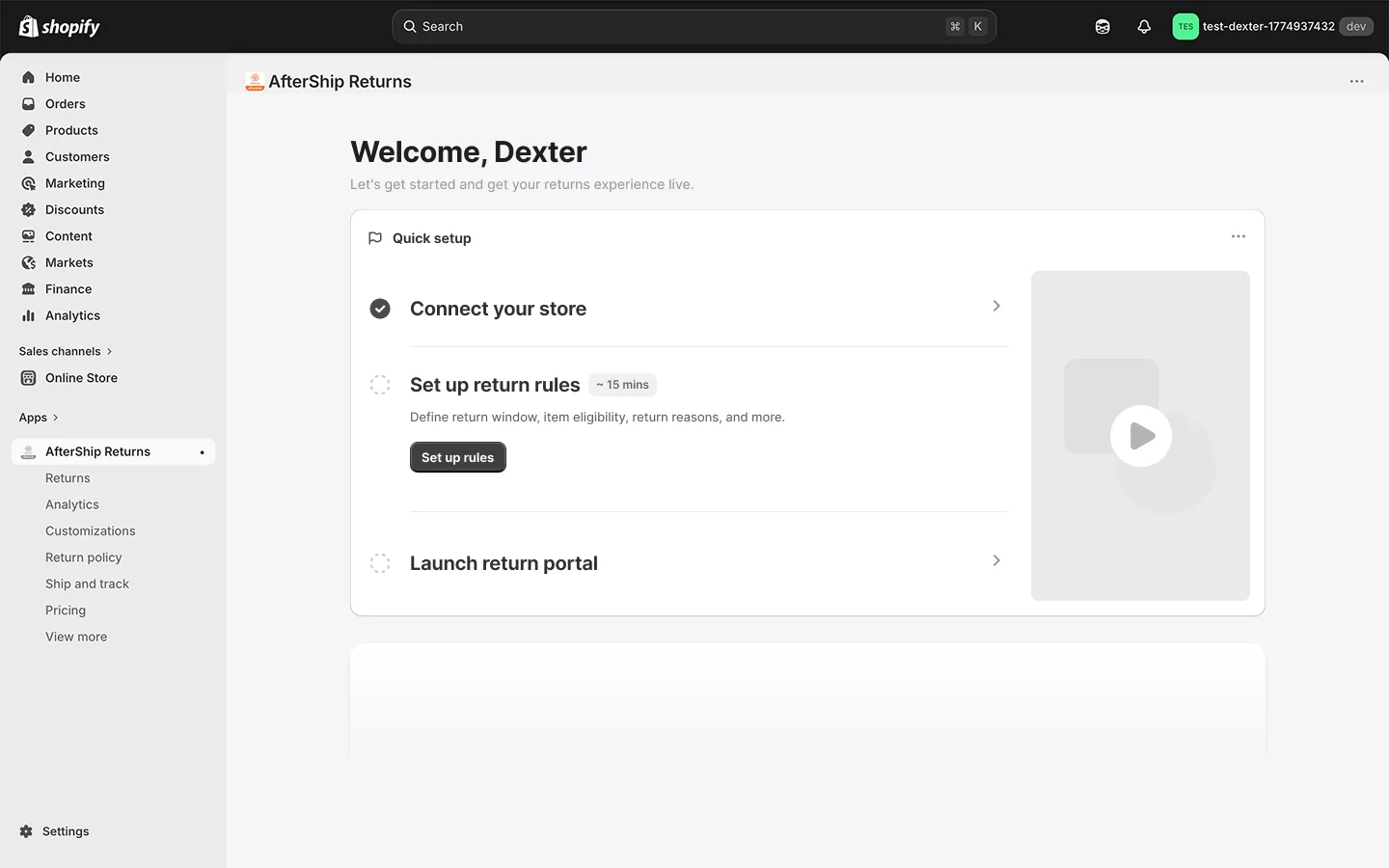The height and width of the screenshot is (868, 1389).
Task: Click the Quick setup flag icon
Action: point(375,238)
